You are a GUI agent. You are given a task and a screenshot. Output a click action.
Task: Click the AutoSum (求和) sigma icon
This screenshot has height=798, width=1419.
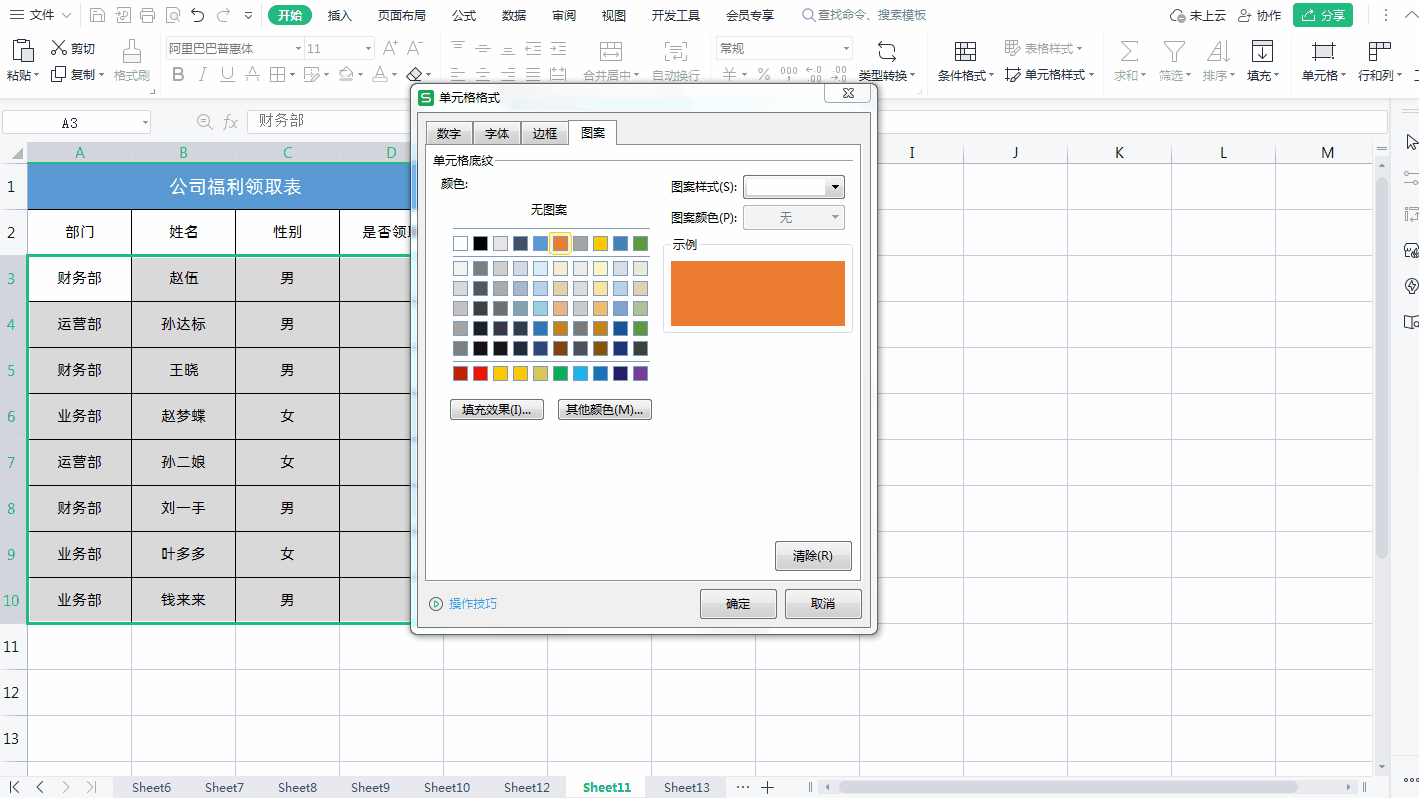coord(1129,52)
